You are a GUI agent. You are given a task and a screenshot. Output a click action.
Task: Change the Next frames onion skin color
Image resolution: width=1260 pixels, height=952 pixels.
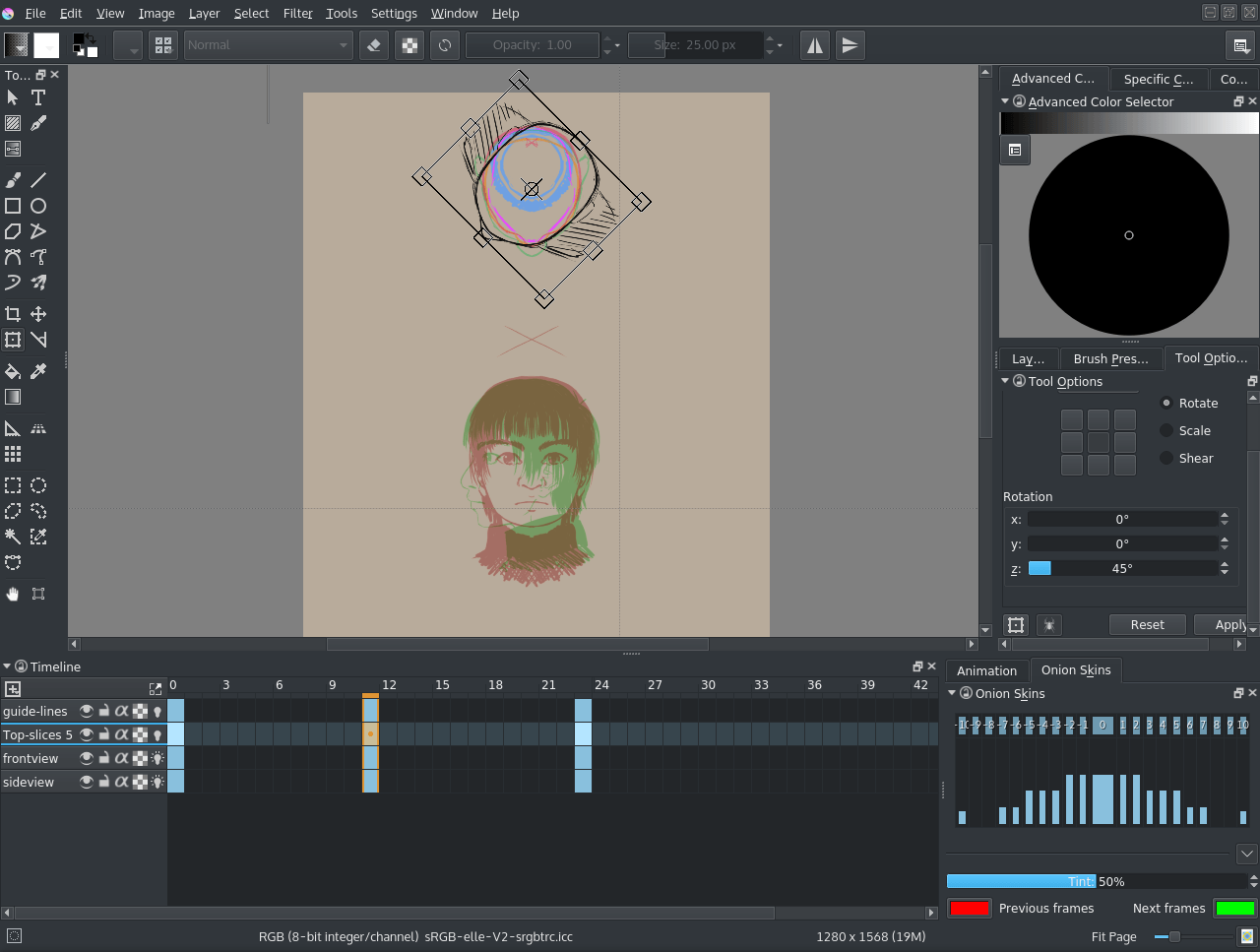[1234, 908]
